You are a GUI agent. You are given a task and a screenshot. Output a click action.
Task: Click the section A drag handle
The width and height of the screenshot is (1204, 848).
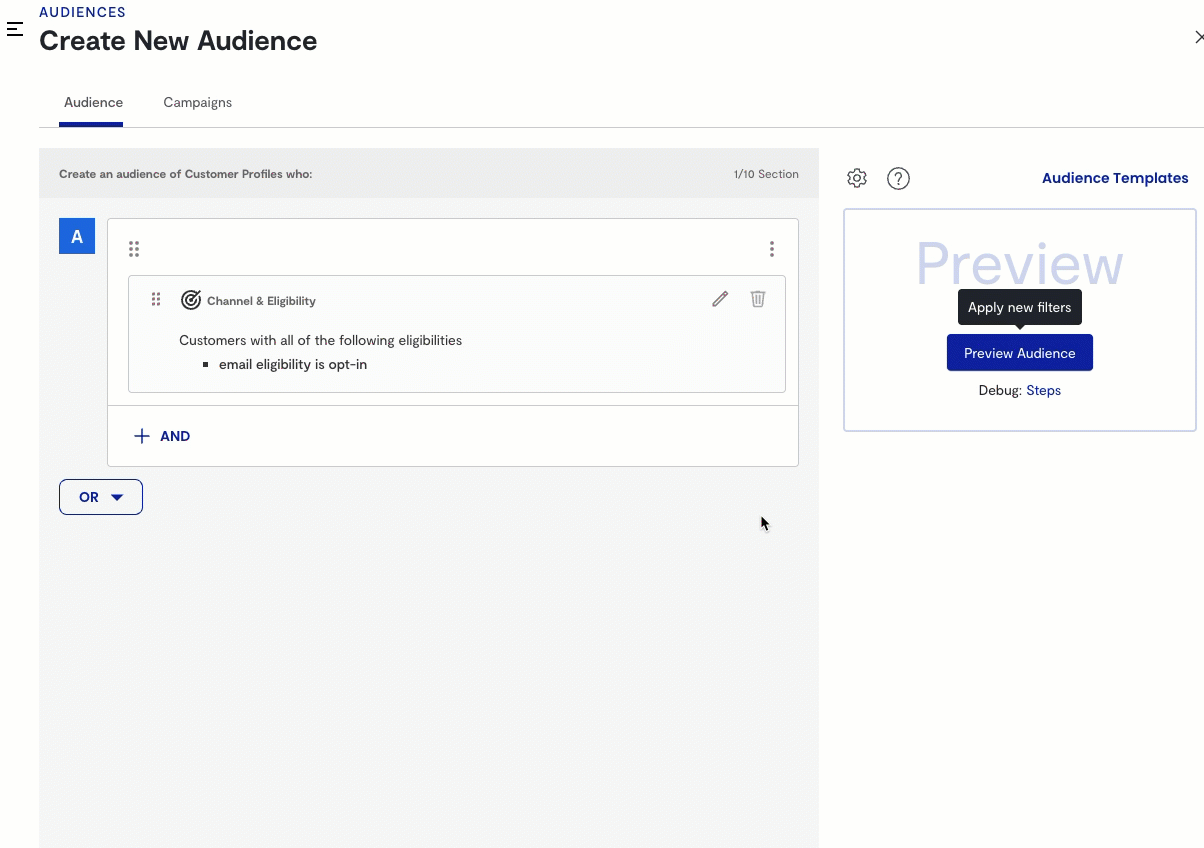(134, 249)
